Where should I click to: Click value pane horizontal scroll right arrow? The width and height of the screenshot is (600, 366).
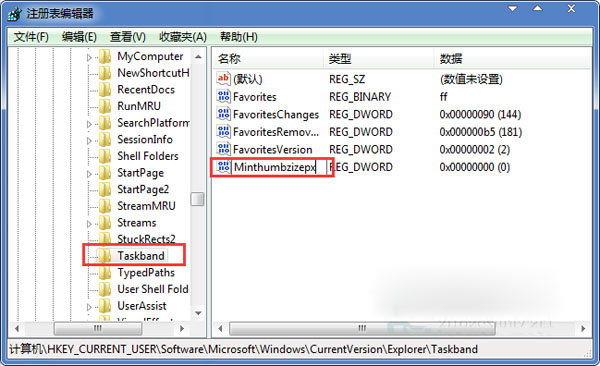[583, 328]
